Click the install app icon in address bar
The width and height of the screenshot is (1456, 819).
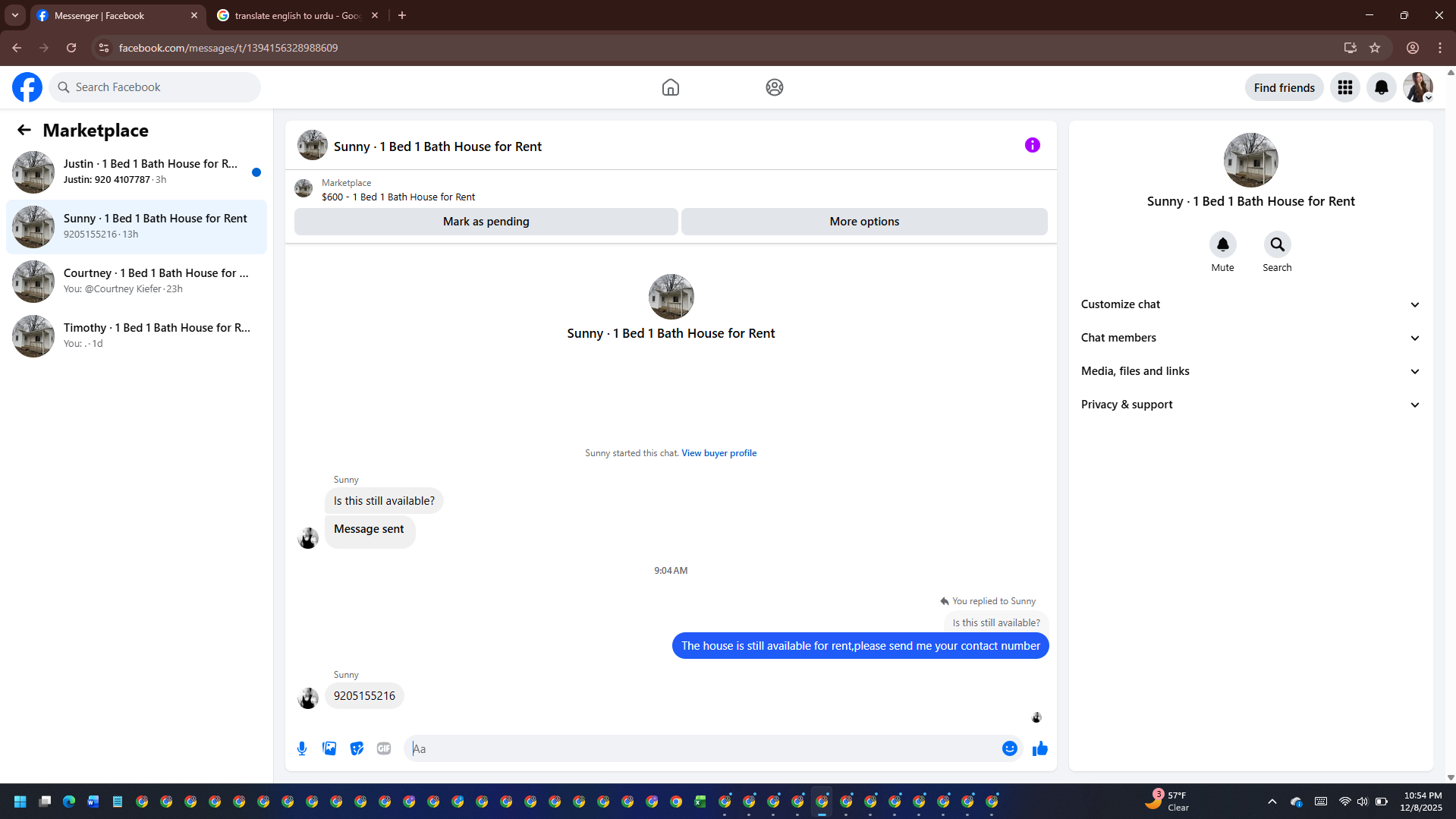point(1350,48)
